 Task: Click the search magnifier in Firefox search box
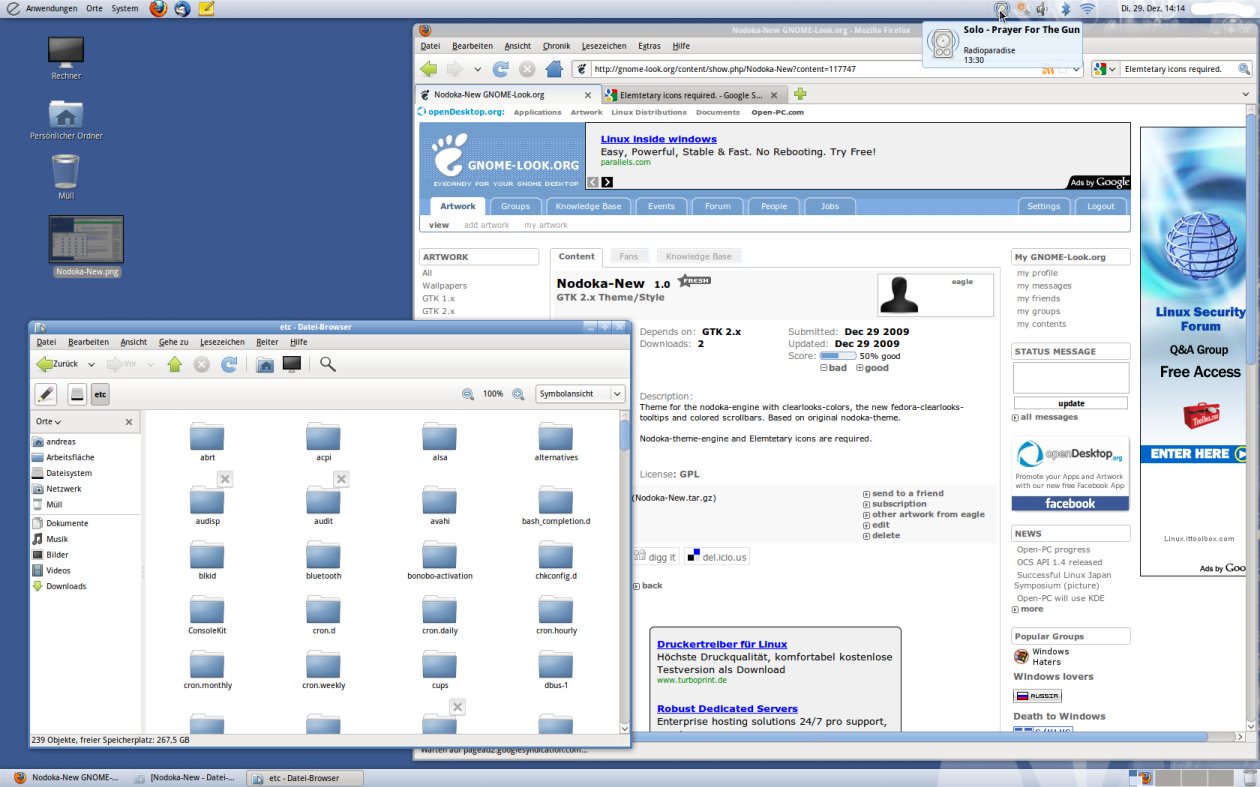[1244, 69]
